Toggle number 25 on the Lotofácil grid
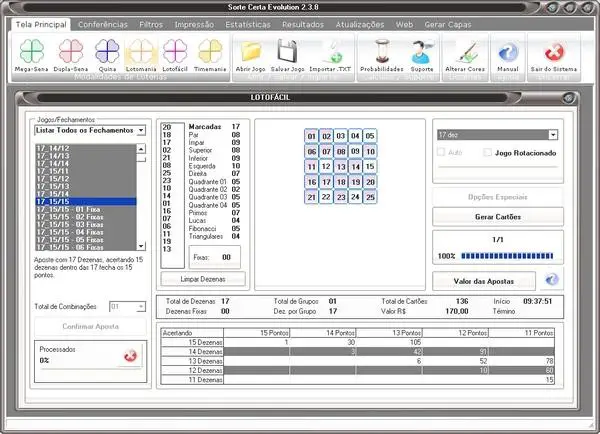600x434 pixels. 370,197
